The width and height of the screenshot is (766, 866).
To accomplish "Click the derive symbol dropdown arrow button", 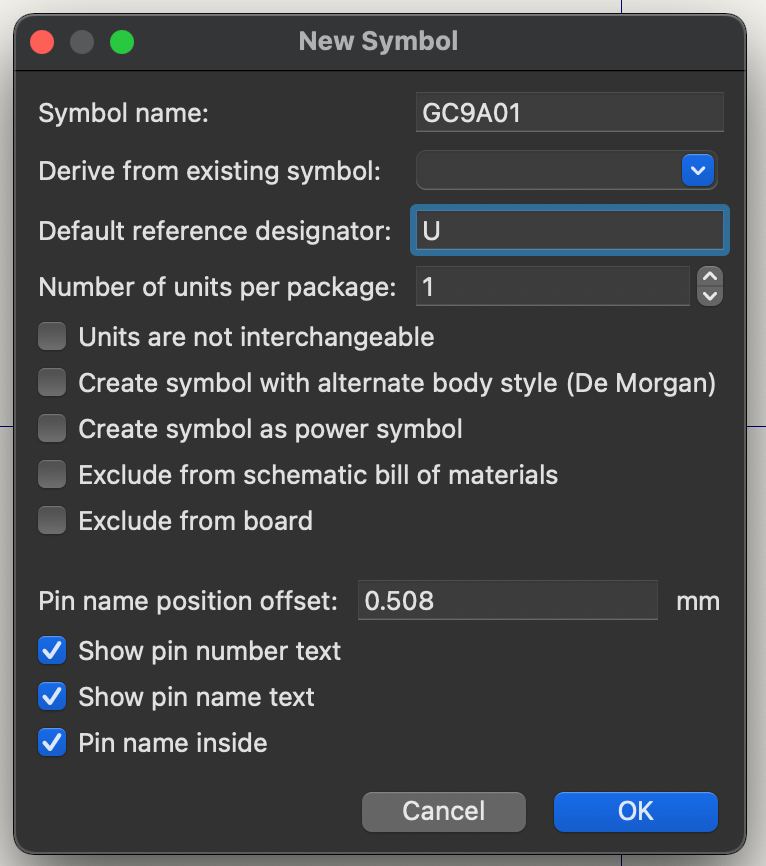I will pos(698,171).
